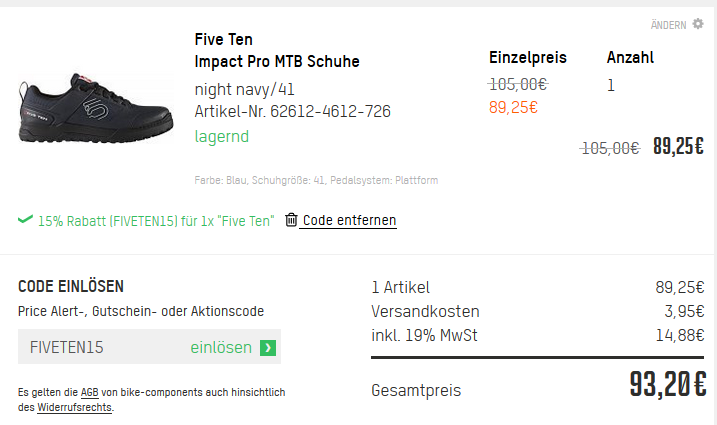The height and width of the screenshot is (425, 717).
Task: Click the orange 89,25€ unit price
Action: pos(513,108)
